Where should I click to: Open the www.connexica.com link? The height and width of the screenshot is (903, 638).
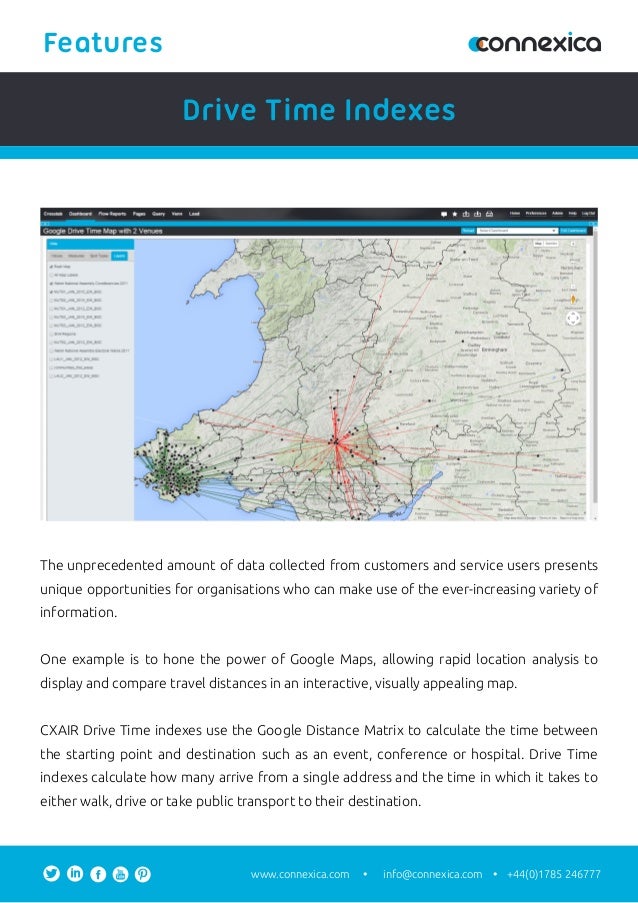[x=300, y=874]
